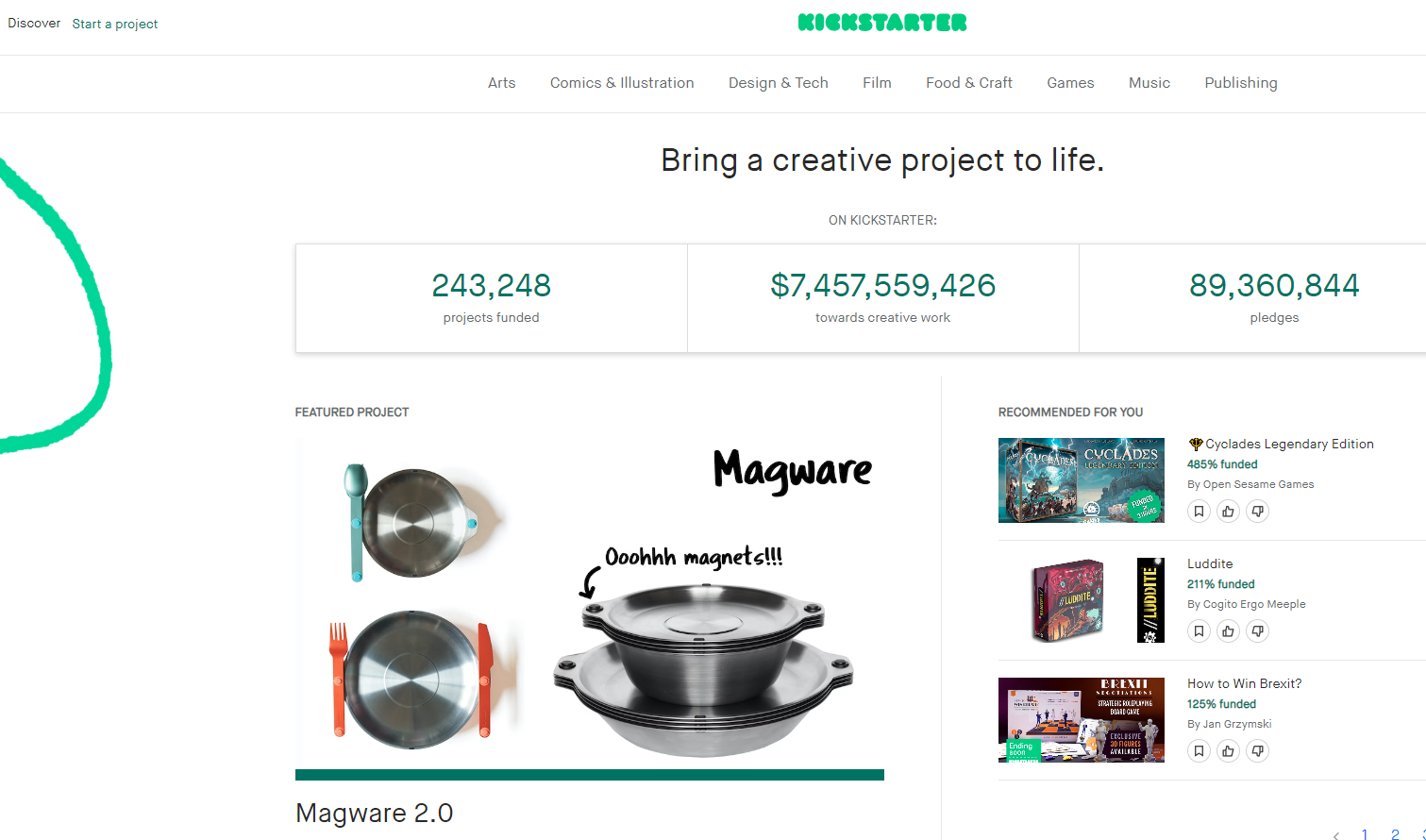Open the Magware 2.0 project title
1426x840 pixels.
click(x=375, y=813)
